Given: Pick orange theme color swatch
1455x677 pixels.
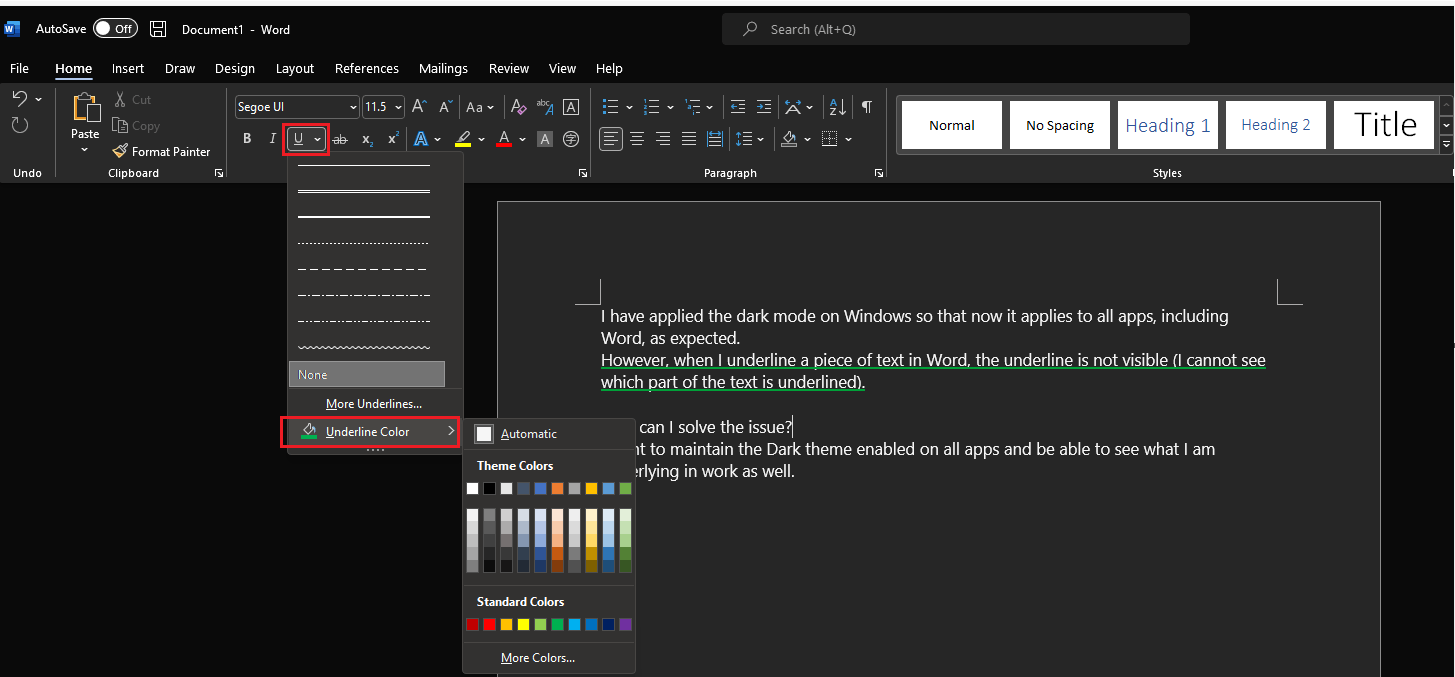Looking at the screenshot, I should (x=557, y=488).
